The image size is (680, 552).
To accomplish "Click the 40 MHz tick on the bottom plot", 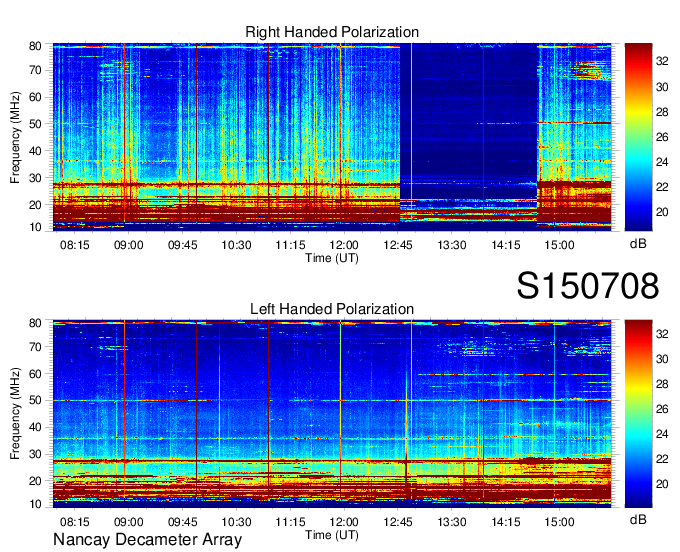I will click(x=35, y=428).
